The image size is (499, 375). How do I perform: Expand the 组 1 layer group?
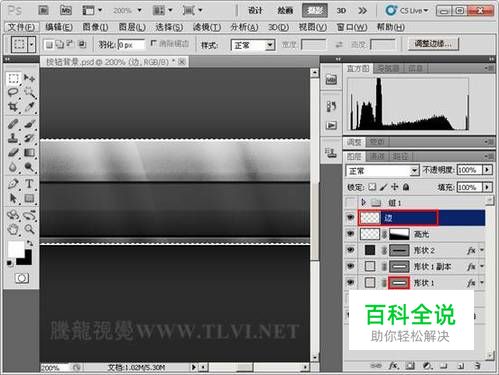pyautogui.click(x=363, y=202)
